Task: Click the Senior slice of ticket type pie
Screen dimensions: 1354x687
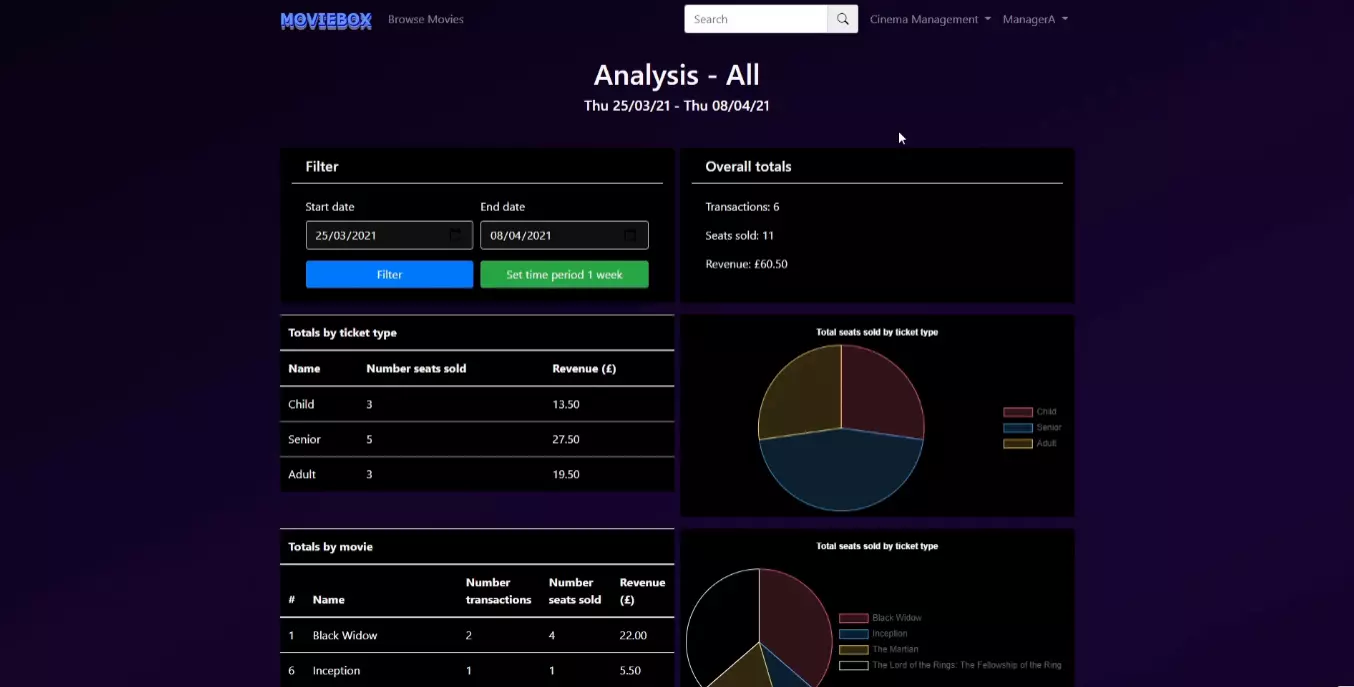Action: (842, 472)
